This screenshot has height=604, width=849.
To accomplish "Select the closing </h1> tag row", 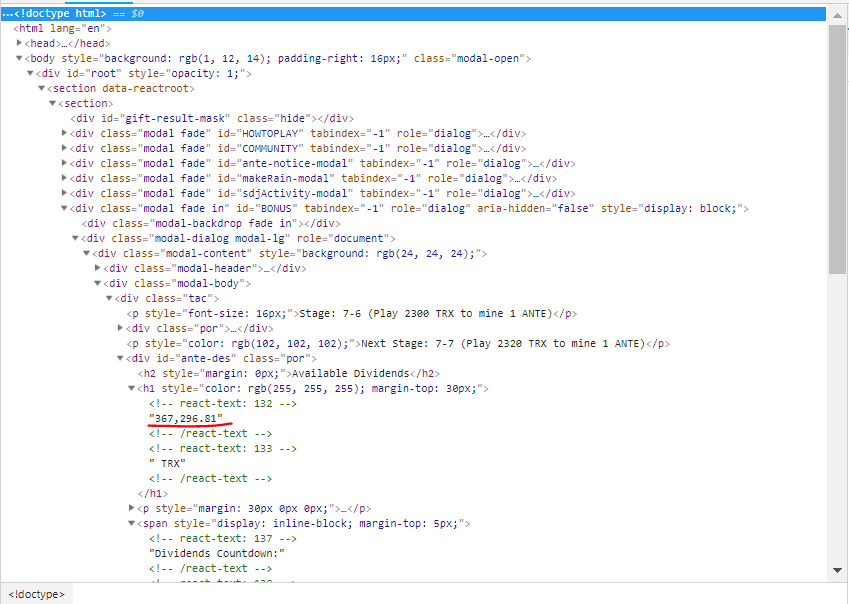I will (153, 494).
